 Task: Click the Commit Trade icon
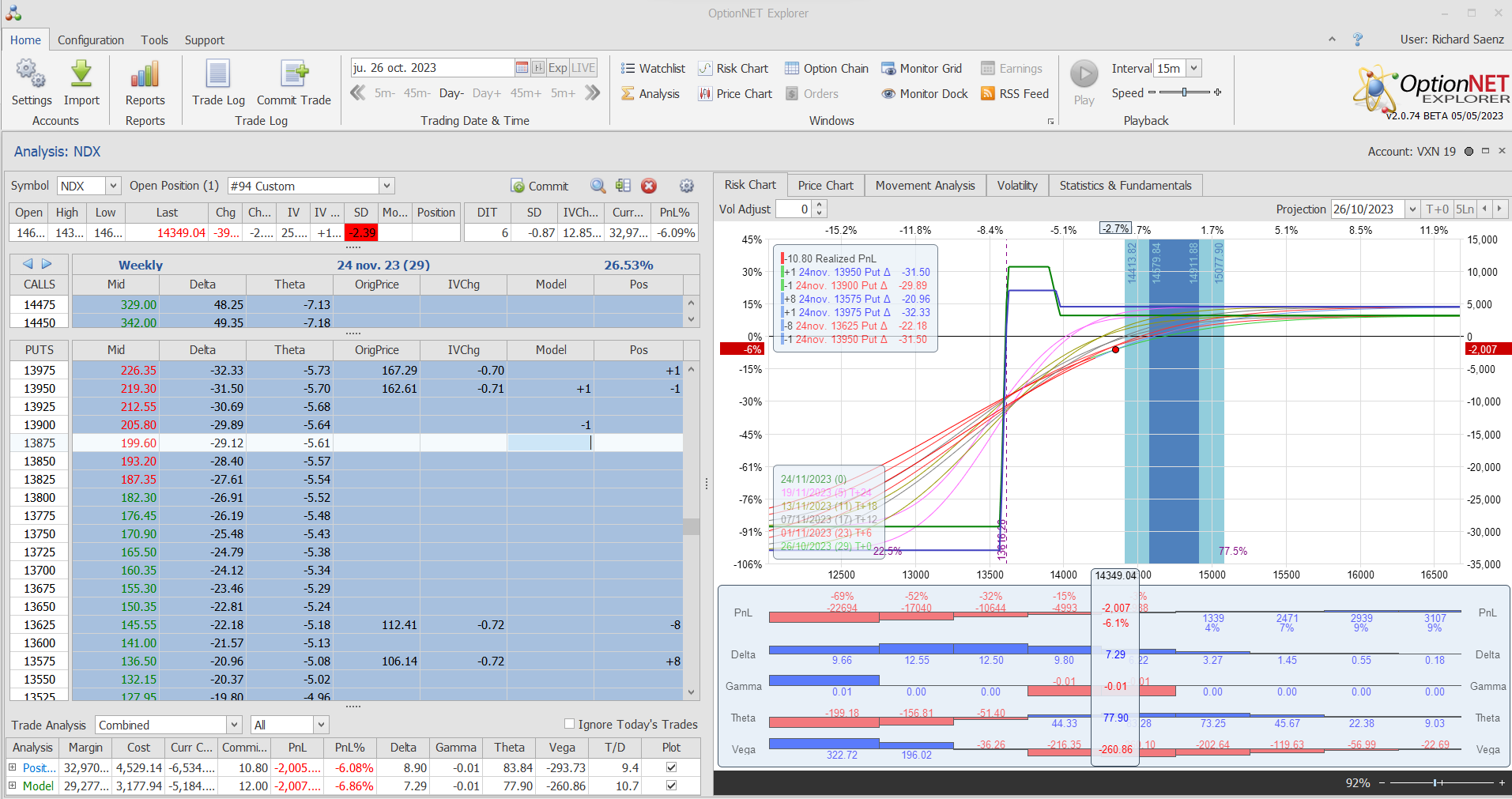tap(293, 74)
